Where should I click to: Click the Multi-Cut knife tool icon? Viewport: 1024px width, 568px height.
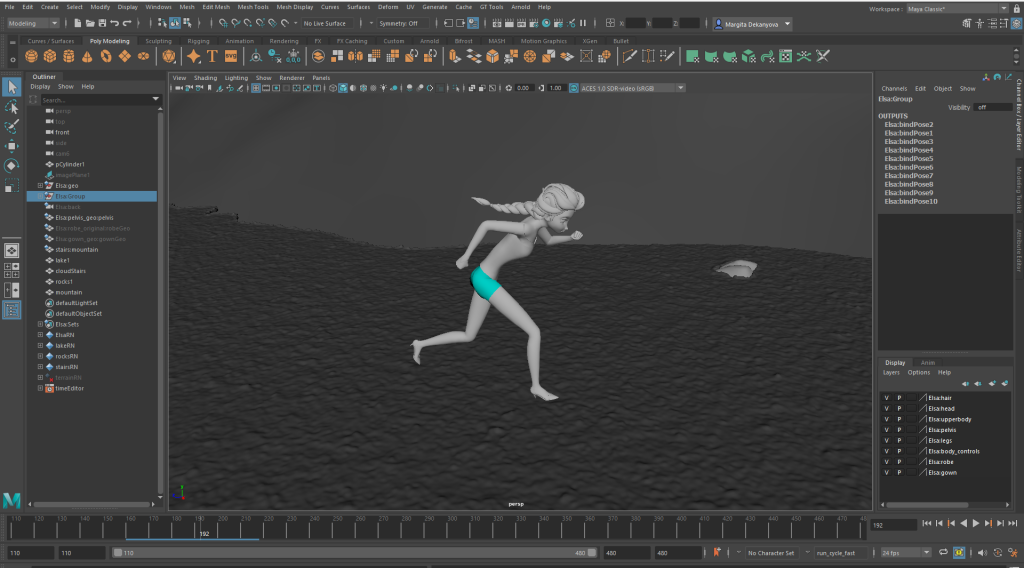coord(630,57)
